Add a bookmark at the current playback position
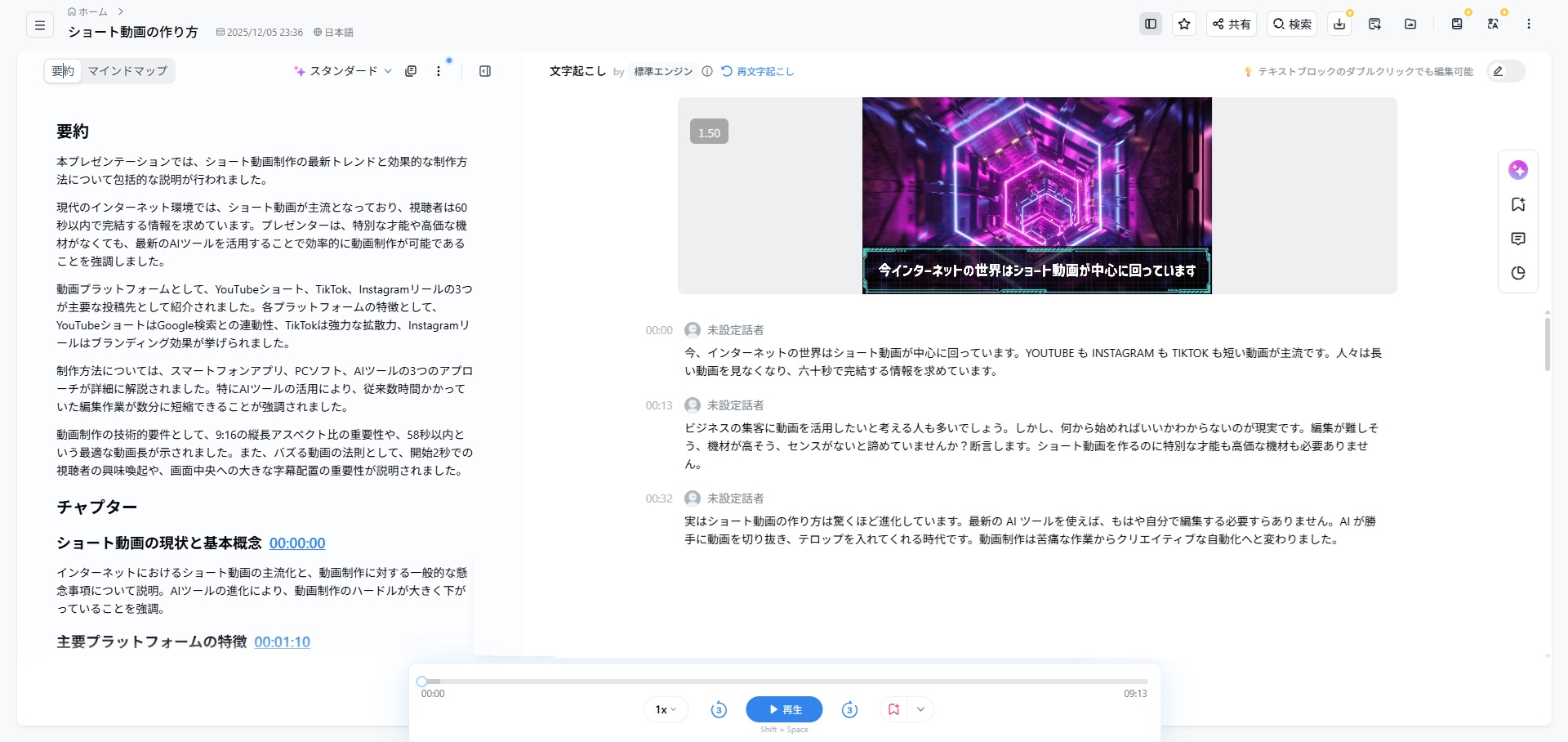 point(893,709)
